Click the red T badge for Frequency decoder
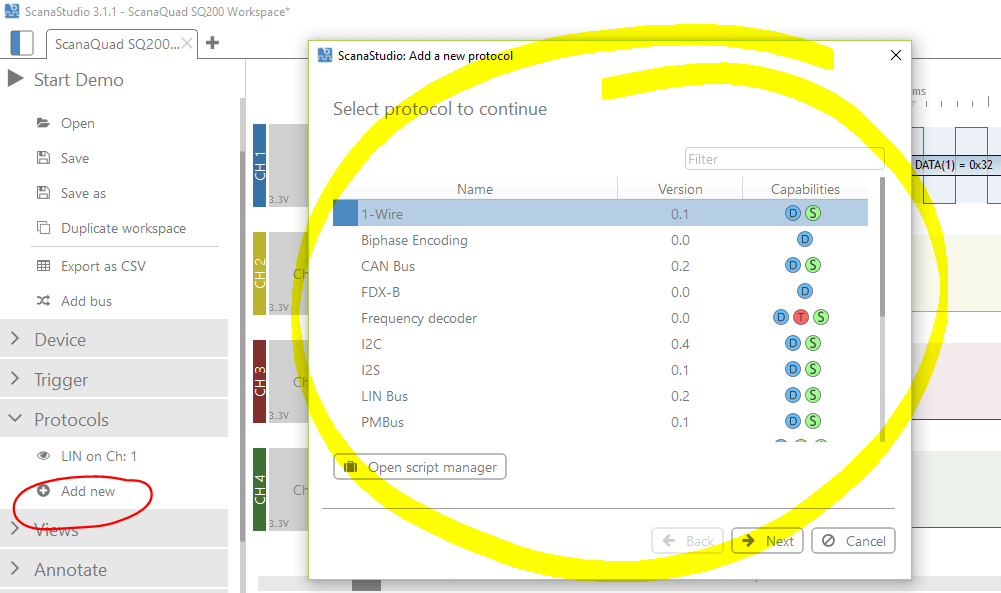This screenshot has width=1001, height=593. [800, 316]
